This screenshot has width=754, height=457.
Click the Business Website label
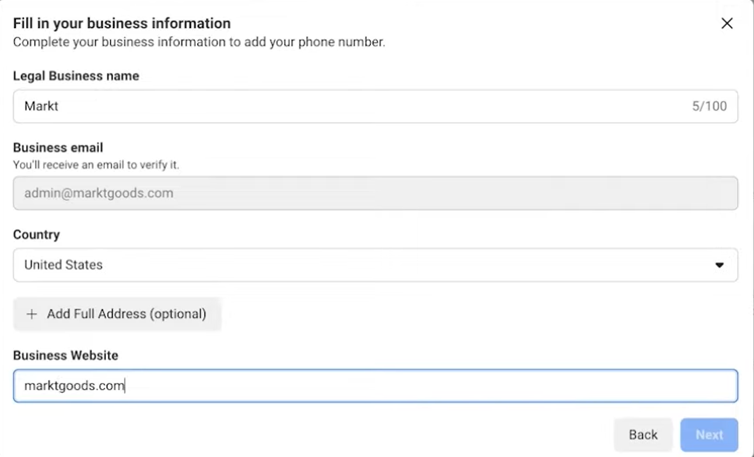pos(66,355)
